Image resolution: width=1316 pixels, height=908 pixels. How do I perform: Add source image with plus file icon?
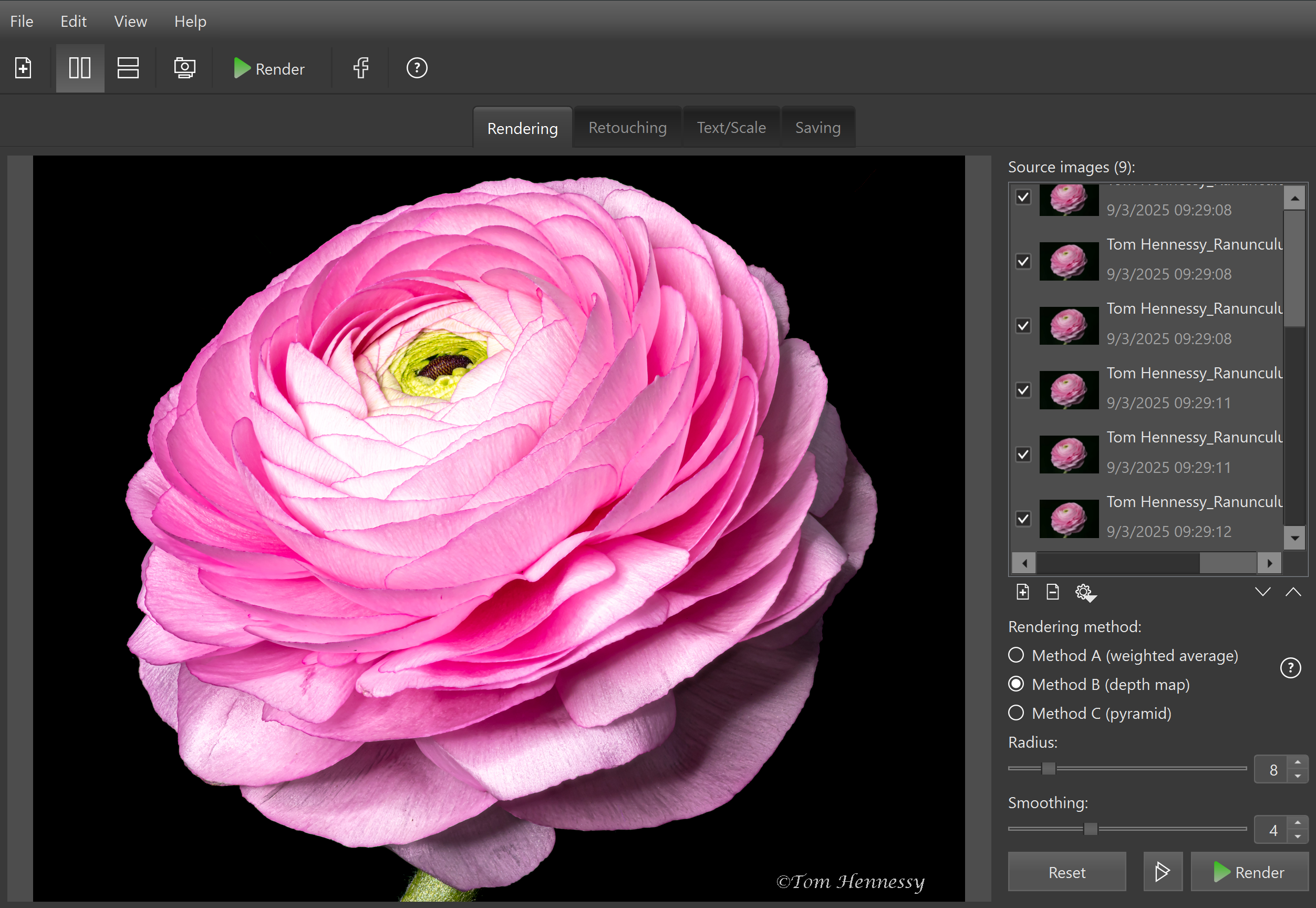(x=1022, y=592)
